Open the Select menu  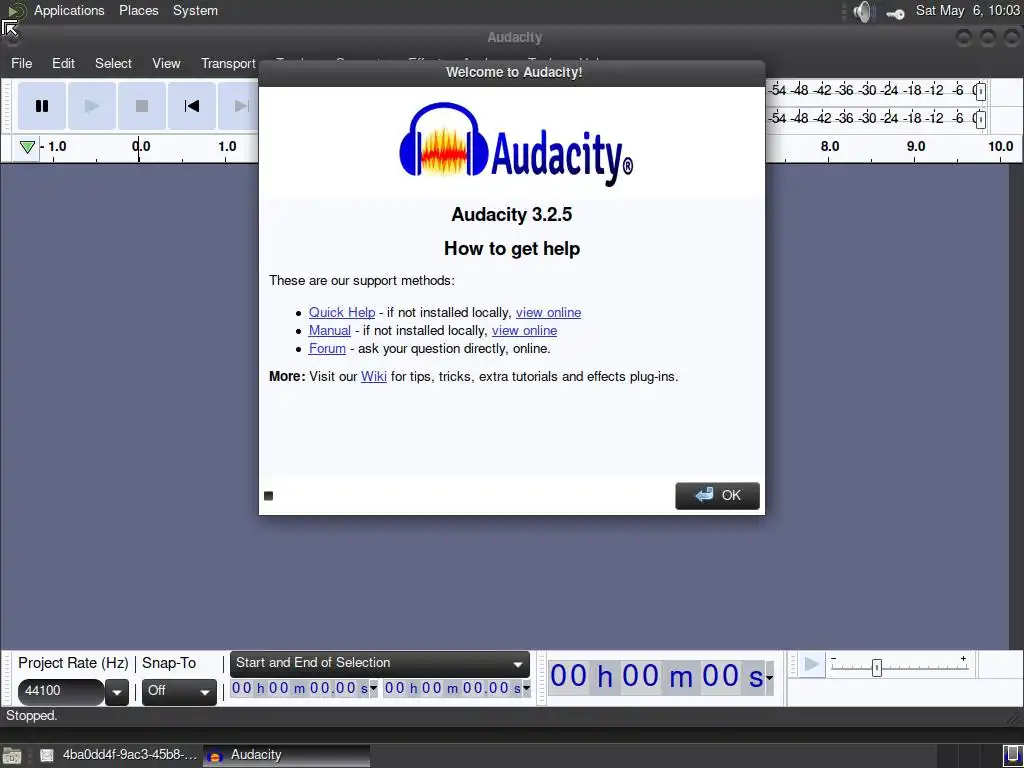(113, 63)
